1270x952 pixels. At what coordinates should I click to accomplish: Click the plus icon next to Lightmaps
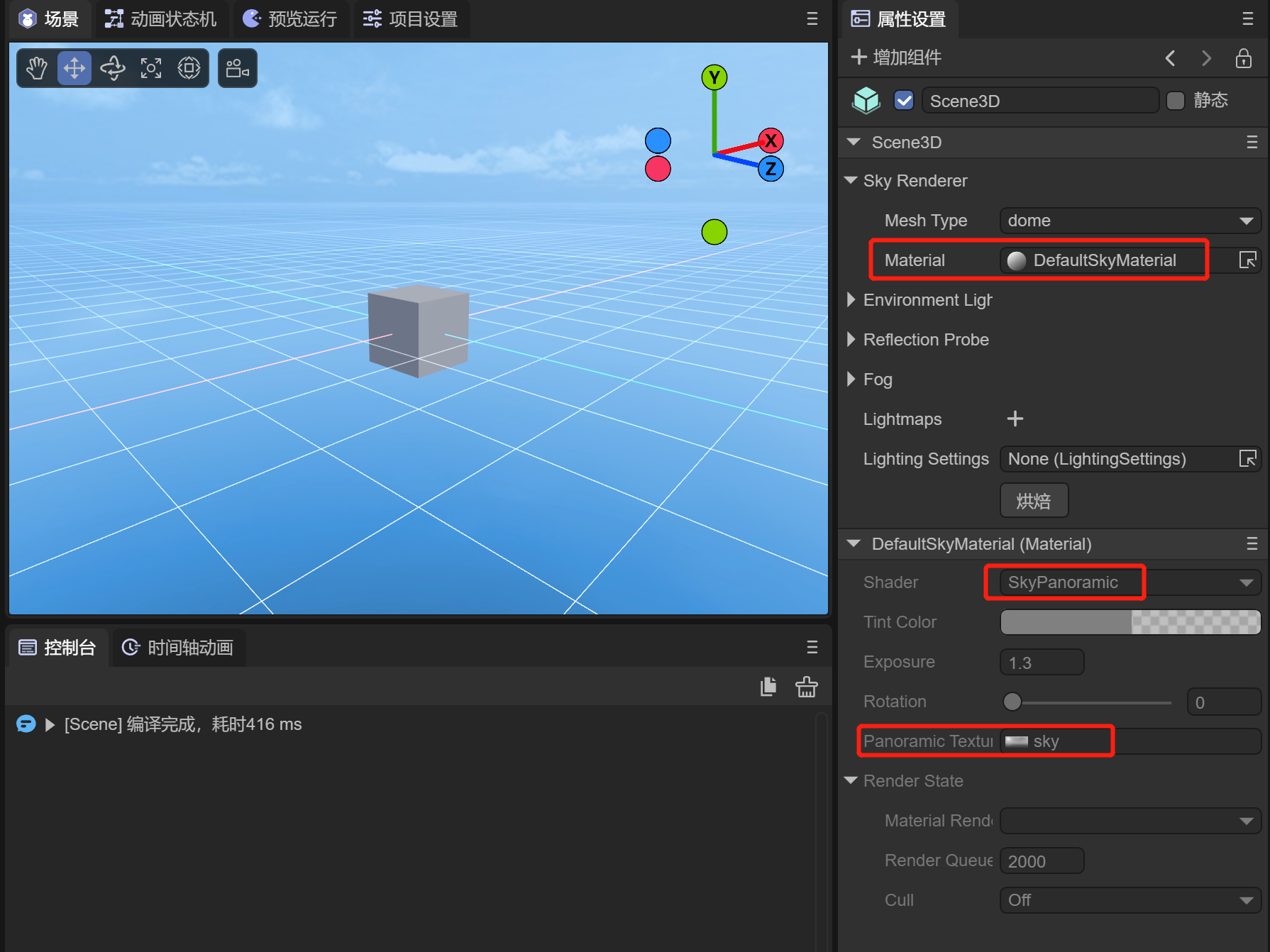click(1015, 419)
